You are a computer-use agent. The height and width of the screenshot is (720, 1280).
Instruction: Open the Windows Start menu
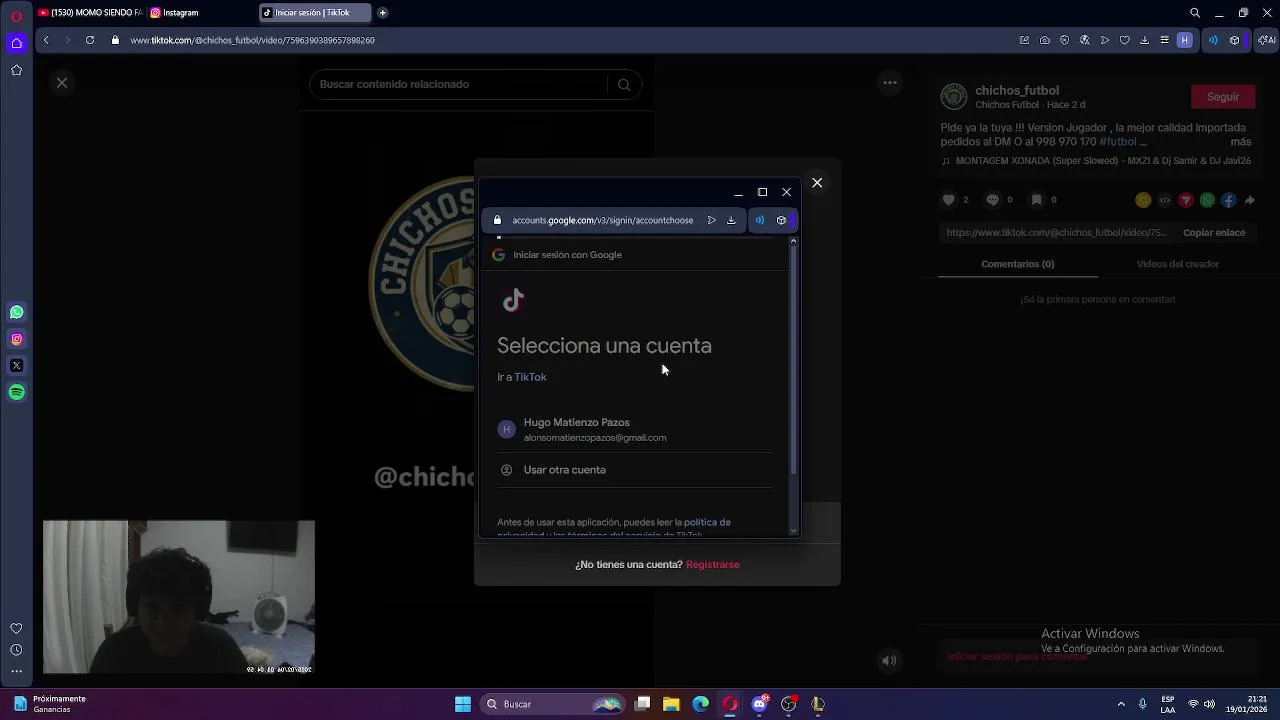[463, 704]
